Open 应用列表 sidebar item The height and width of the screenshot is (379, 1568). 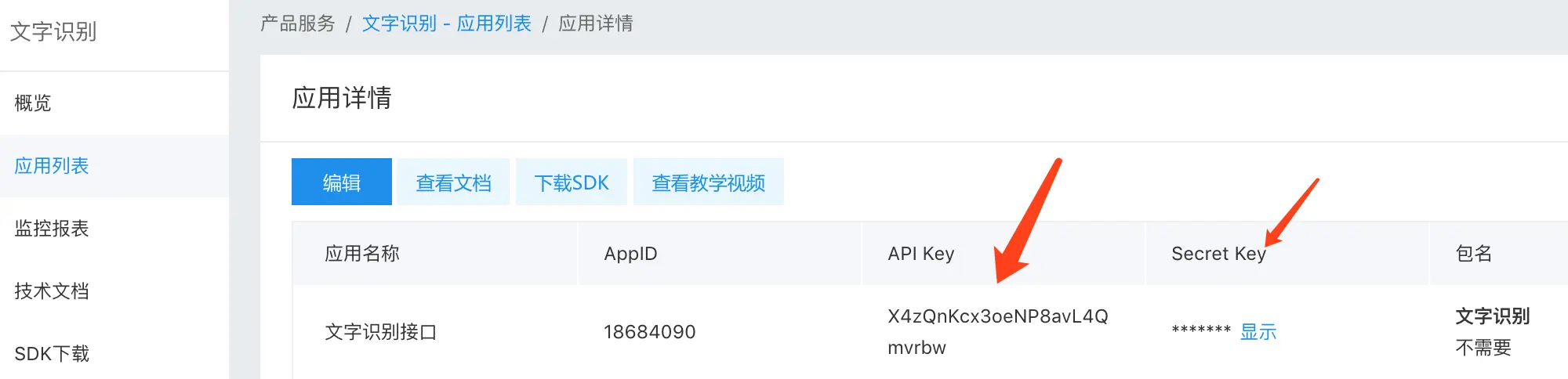(x=52, y=165)
